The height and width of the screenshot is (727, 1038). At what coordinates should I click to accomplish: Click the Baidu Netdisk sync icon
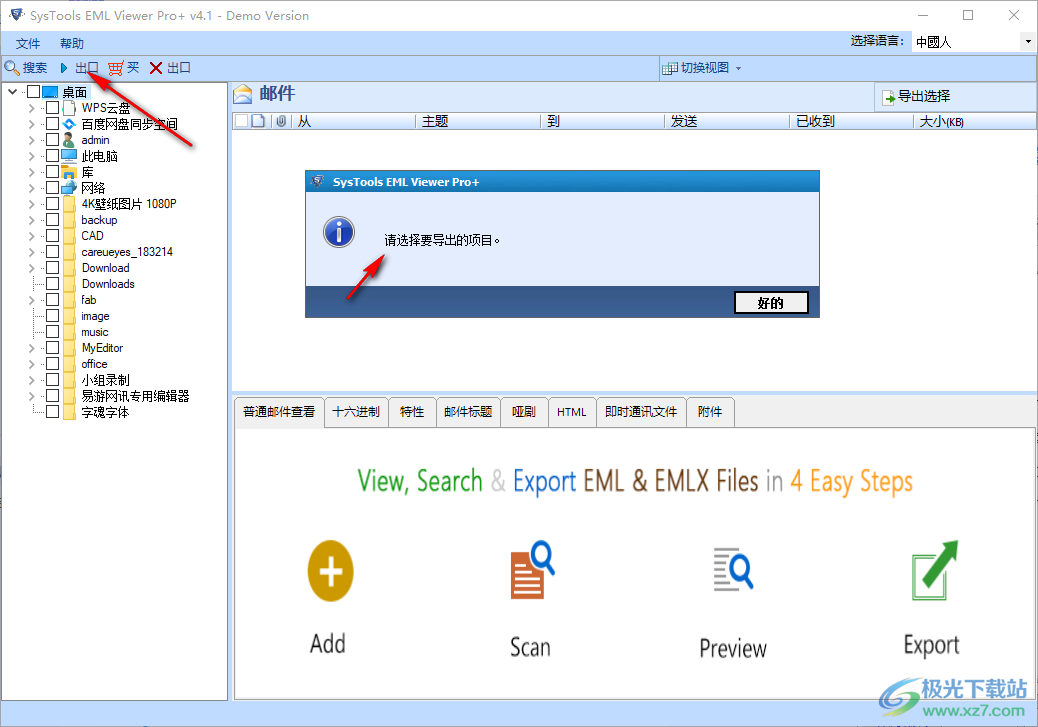tap(70, 124)
